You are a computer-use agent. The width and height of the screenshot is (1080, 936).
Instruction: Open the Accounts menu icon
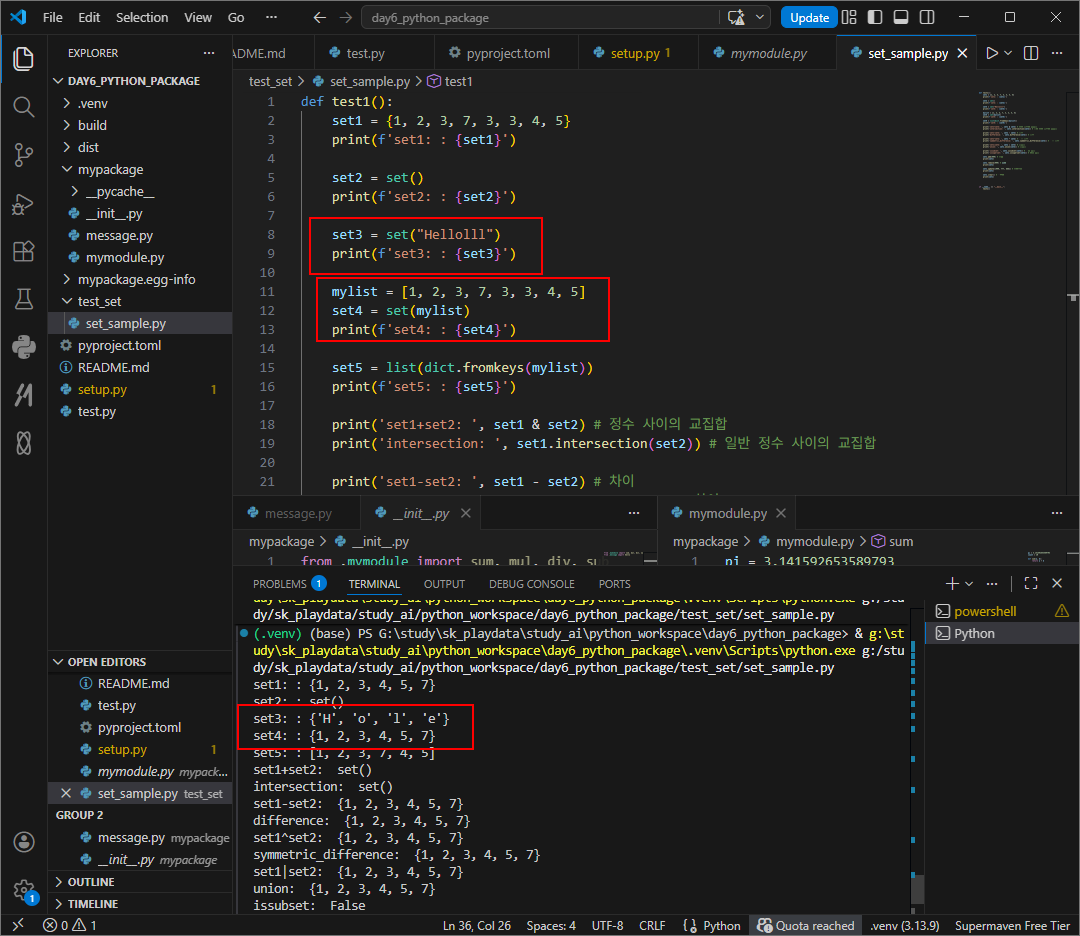coord(23,842)
